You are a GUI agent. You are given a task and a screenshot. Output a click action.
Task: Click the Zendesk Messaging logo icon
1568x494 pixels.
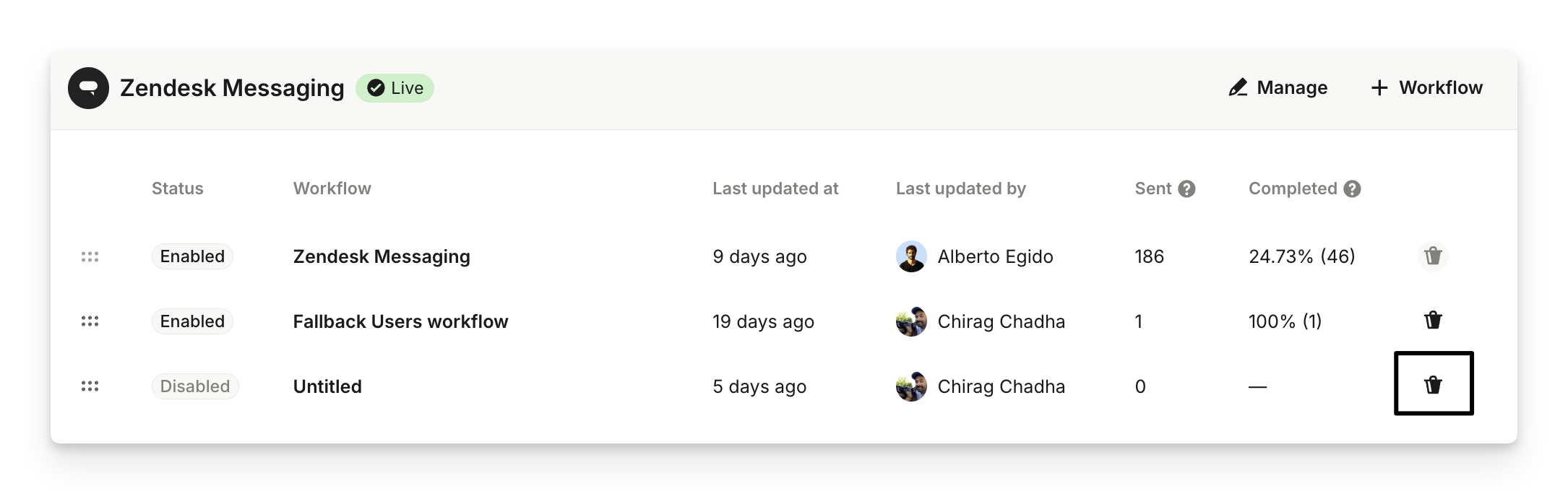88,88
